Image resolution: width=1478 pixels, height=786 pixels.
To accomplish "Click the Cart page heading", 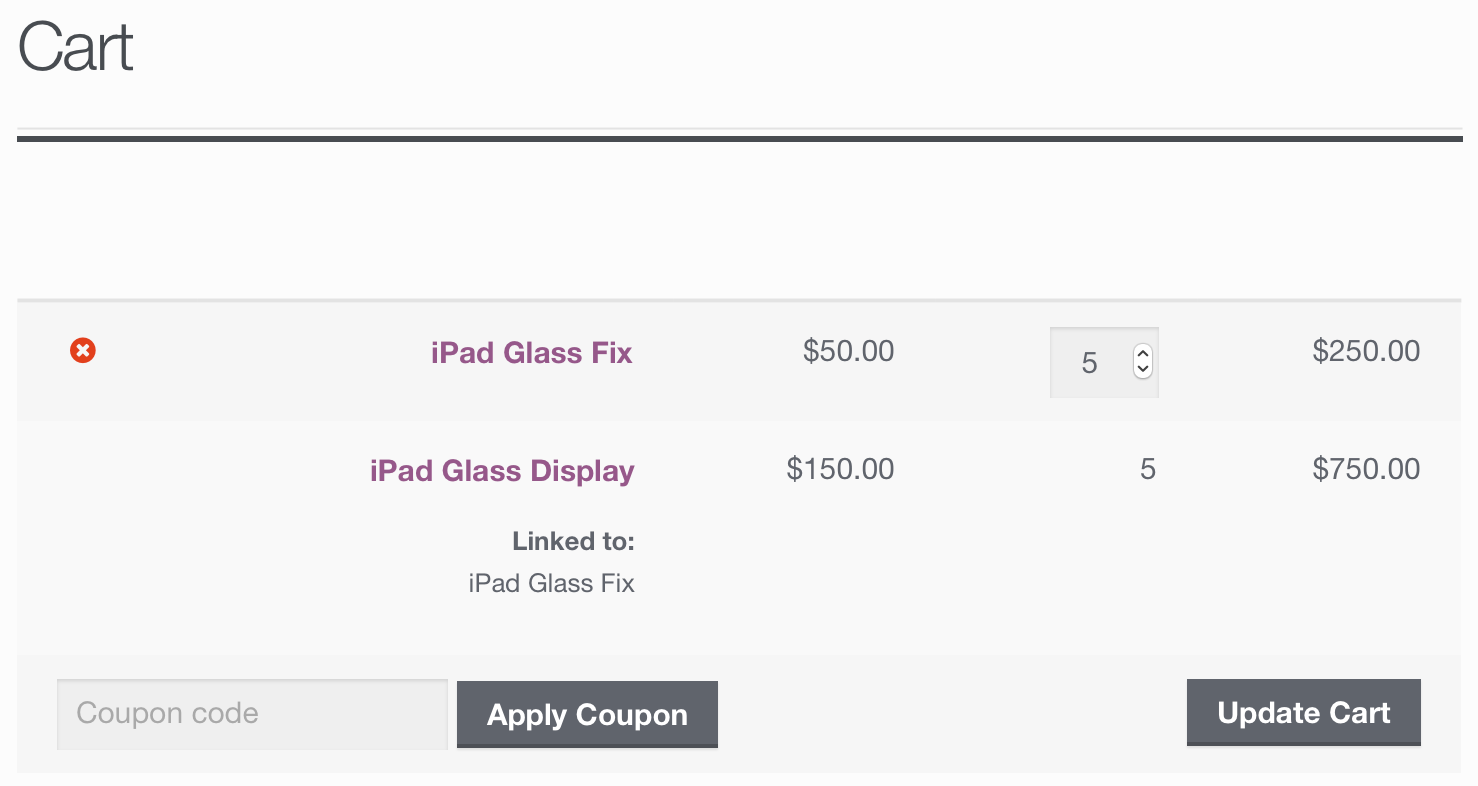I will pyautogui.click(x=76, y=47).
